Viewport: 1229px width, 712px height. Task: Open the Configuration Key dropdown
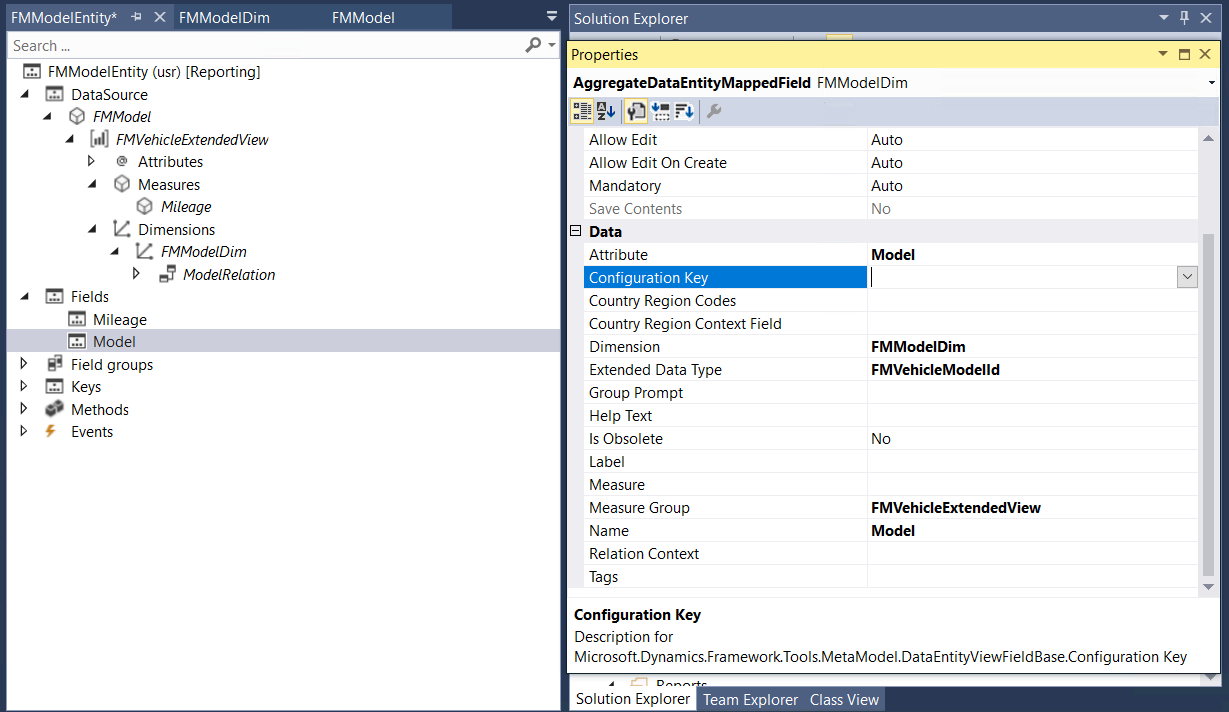(x=1187, y=278)
